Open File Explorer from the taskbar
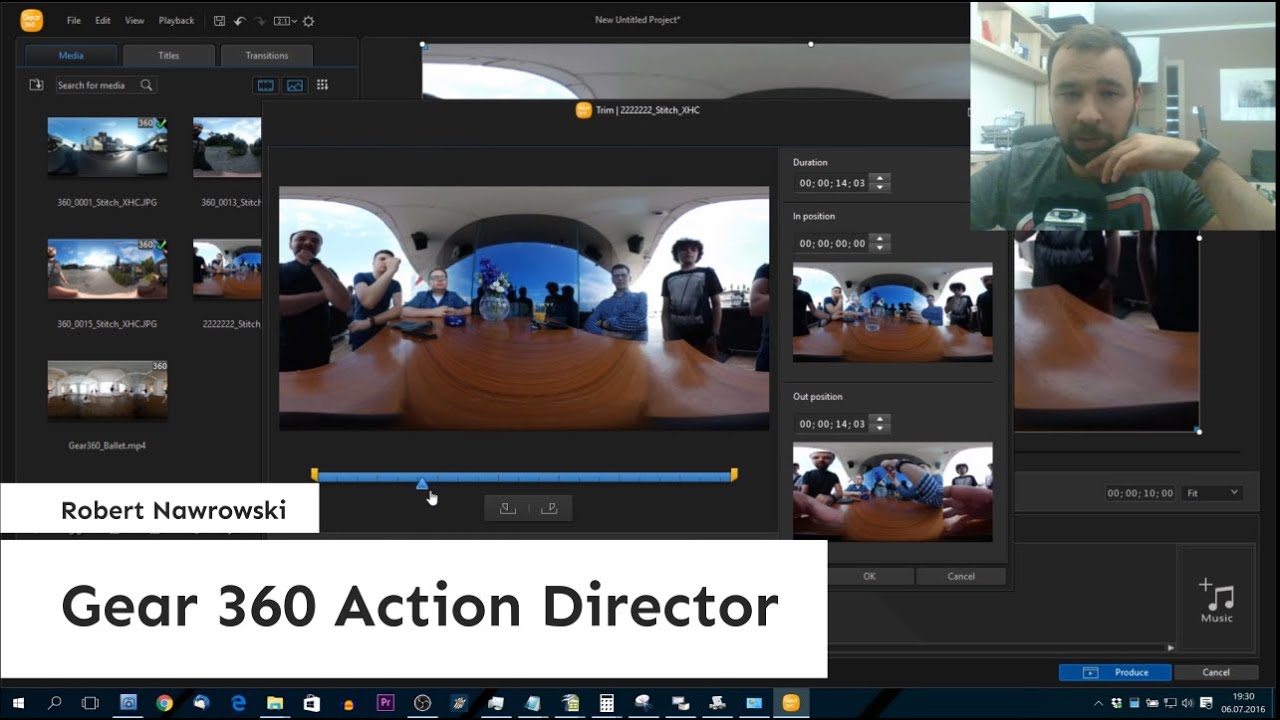 coord(274,703)
